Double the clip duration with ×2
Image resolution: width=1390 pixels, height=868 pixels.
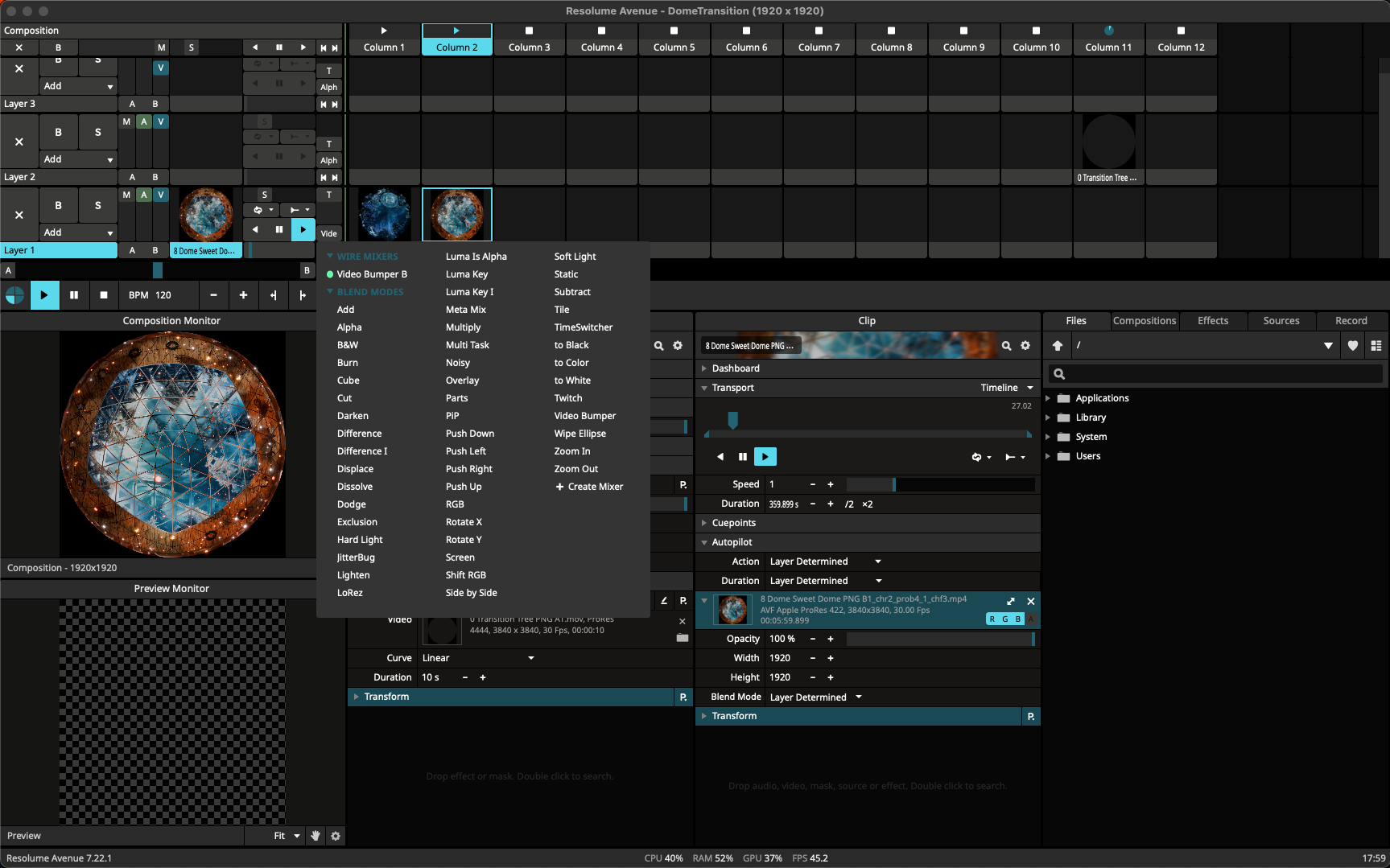click(x=867, y=504)
